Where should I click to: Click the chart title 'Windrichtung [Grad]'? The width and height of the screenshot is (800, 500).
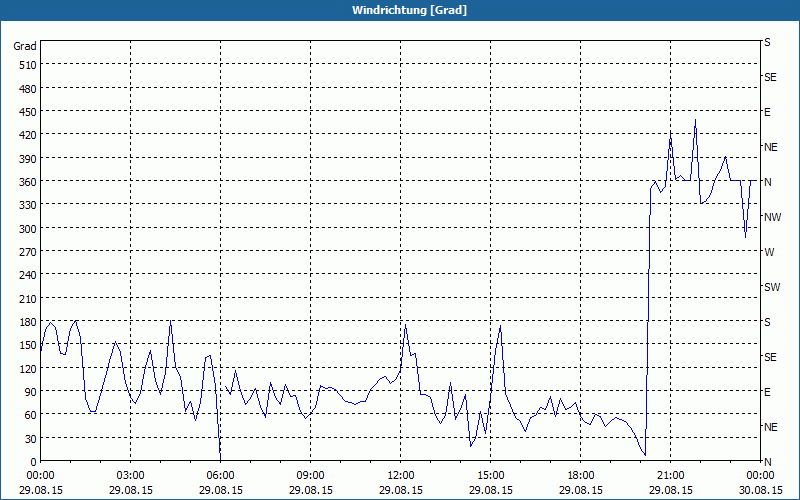409,10
